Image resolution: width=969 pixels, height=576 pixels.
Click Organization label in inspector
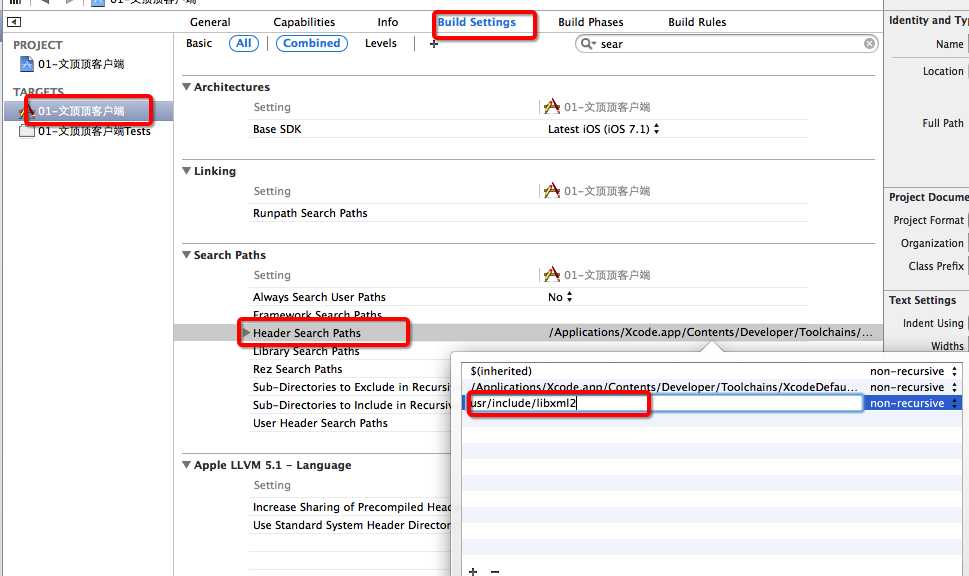932,243
